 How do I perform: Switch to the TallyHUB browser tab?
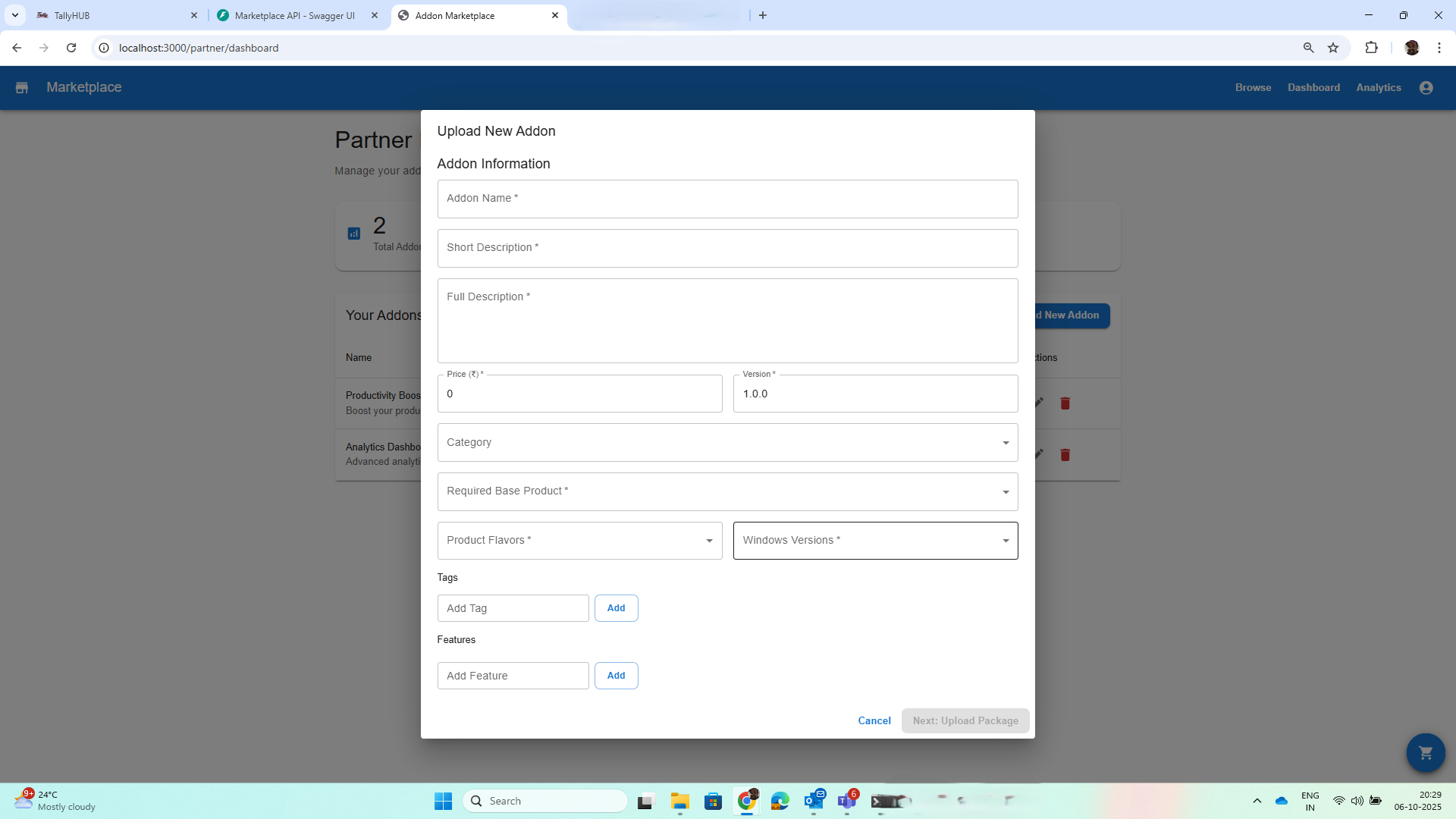114,15
